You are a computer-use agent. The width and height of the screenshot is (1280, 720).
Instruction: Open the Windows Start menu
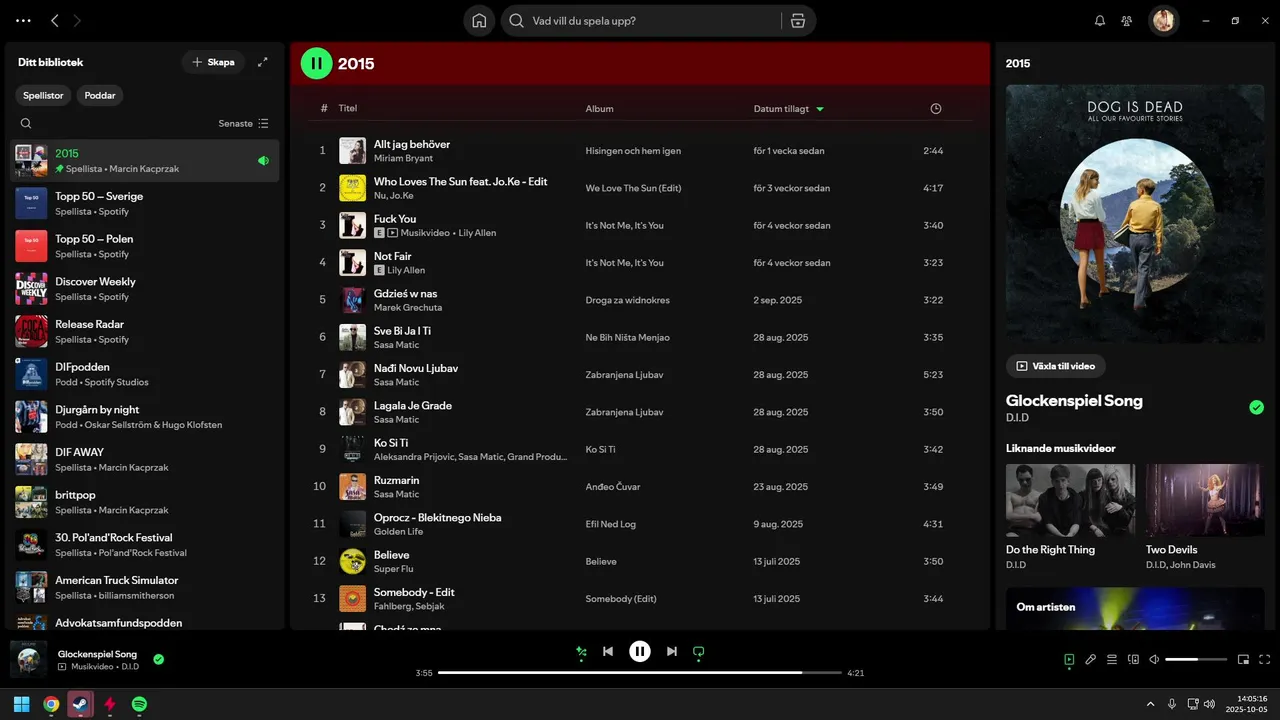[21, 704]
